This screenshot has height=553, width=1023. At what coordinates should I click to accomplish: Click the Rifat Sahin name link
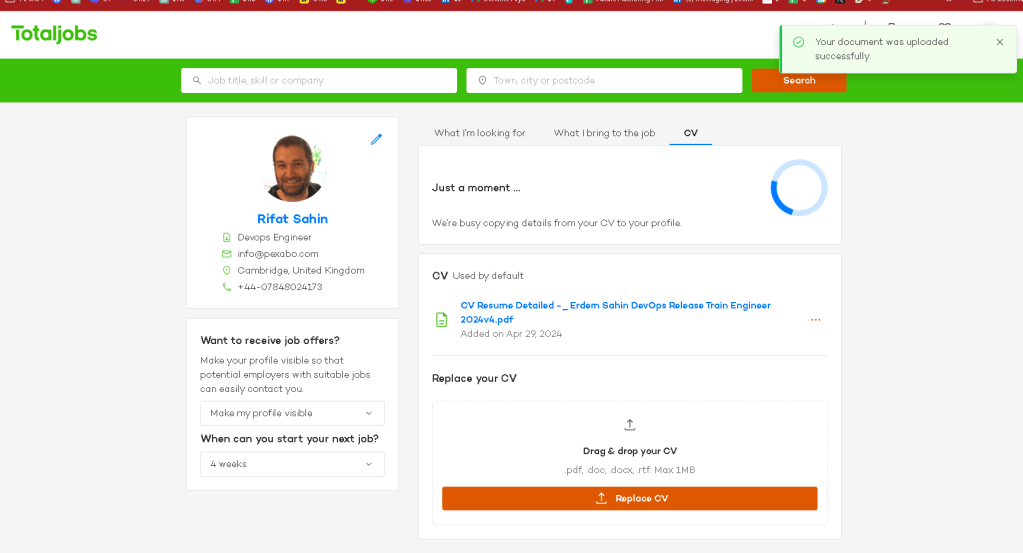(x=292, y=219)
